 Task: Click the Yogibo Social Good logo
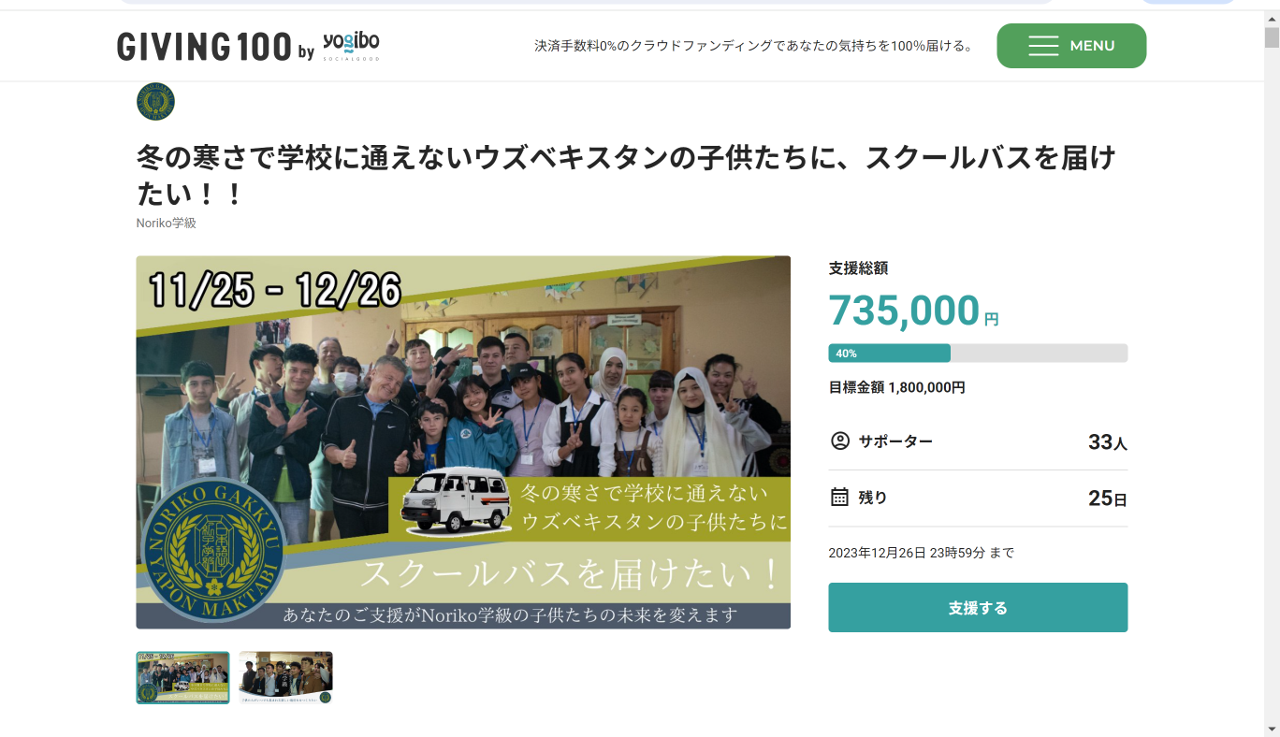351,46
